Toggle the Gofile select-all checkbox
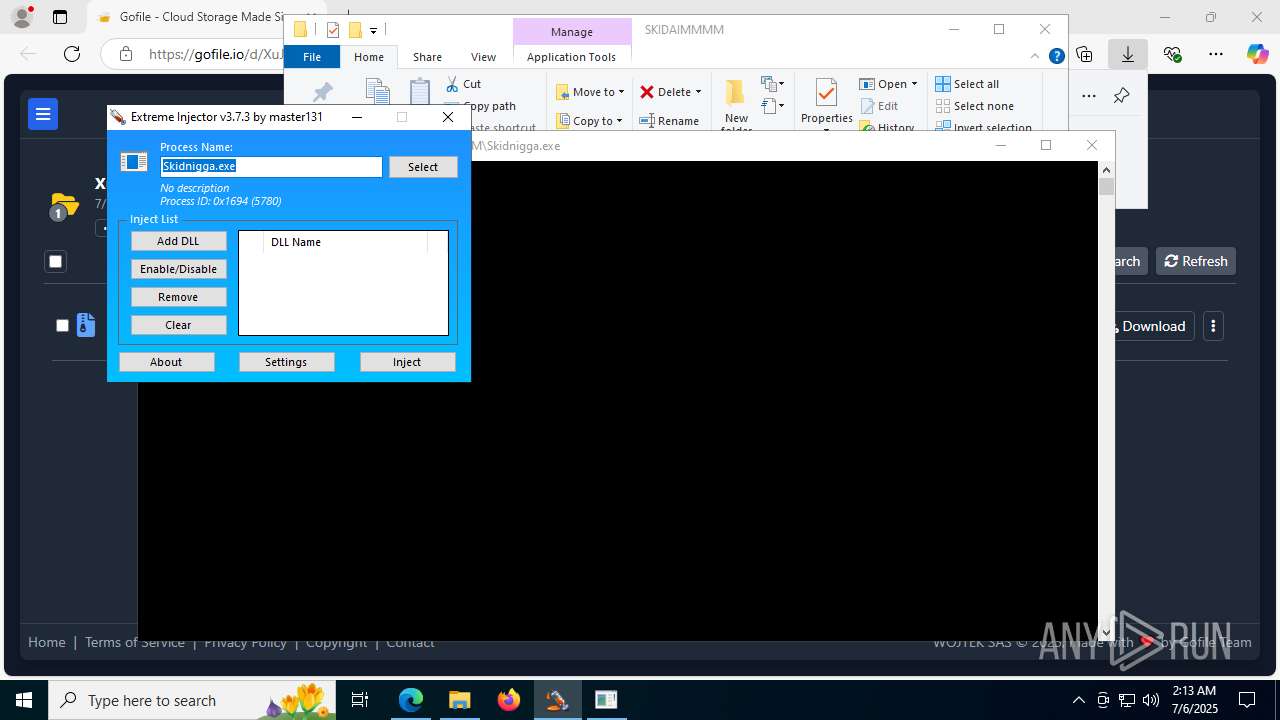The width and height of the screenshot is (1280, 720). click(56, 262)
